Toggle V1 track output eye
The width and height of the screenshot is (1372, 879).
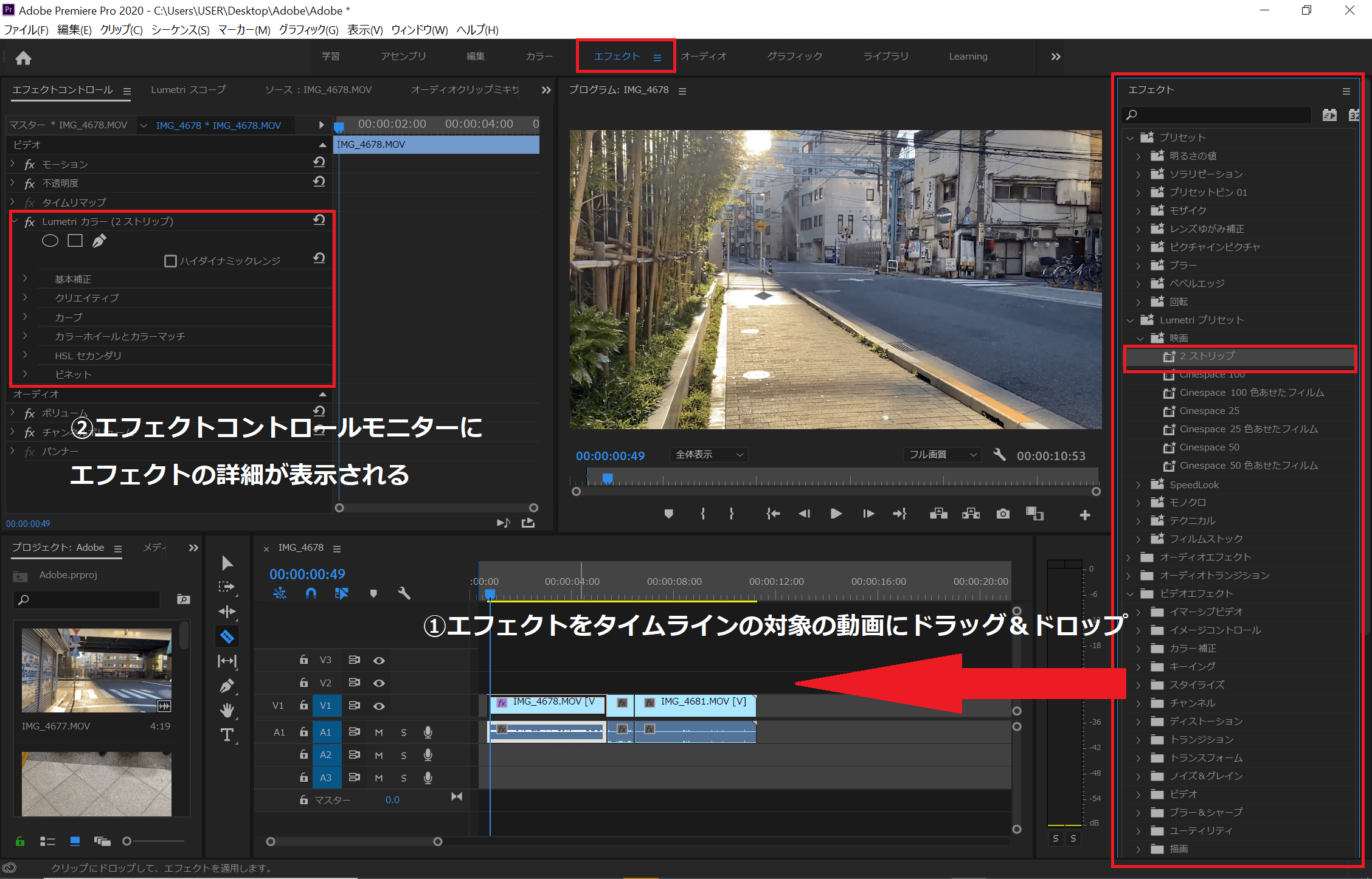pyautogui.click(x=379, y=706)
